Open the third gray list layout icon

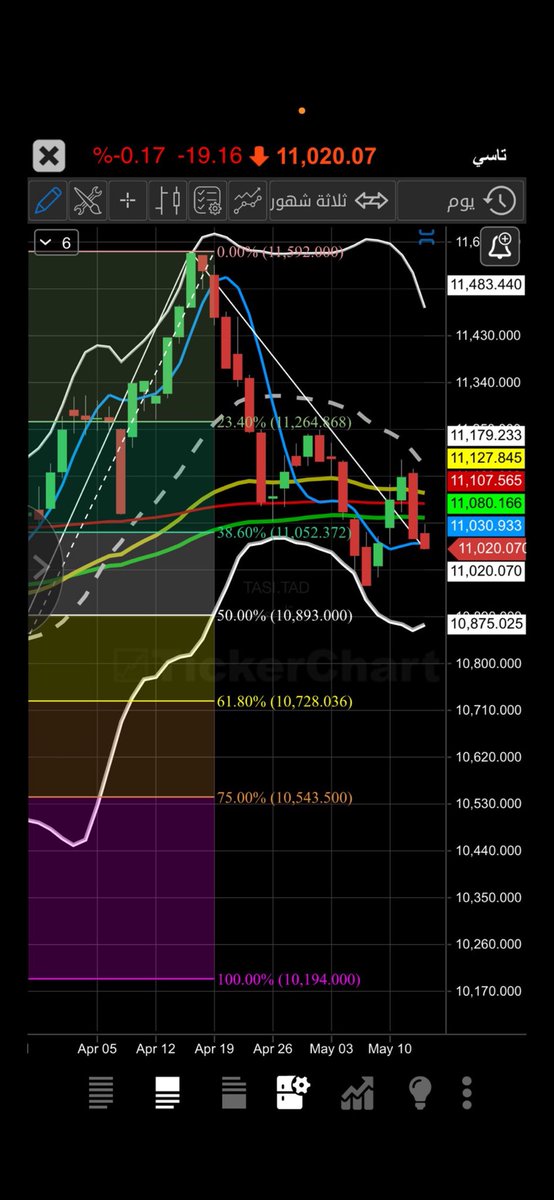[233, 1092]
